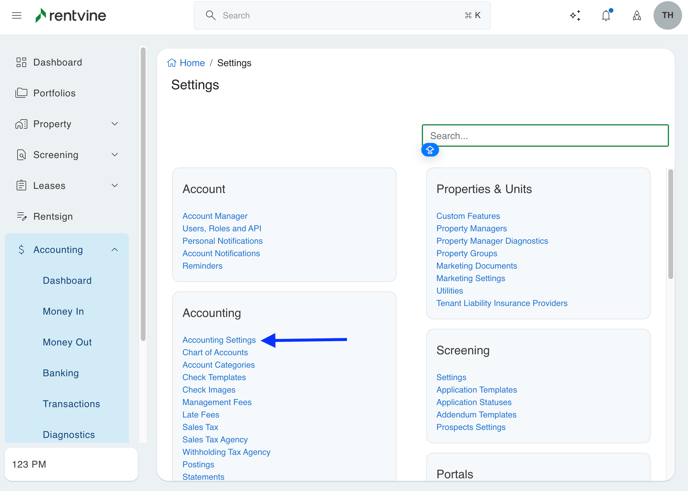Open the hamburger menu icon
This screenshot has width=688, height=491.
click(16, 16)
